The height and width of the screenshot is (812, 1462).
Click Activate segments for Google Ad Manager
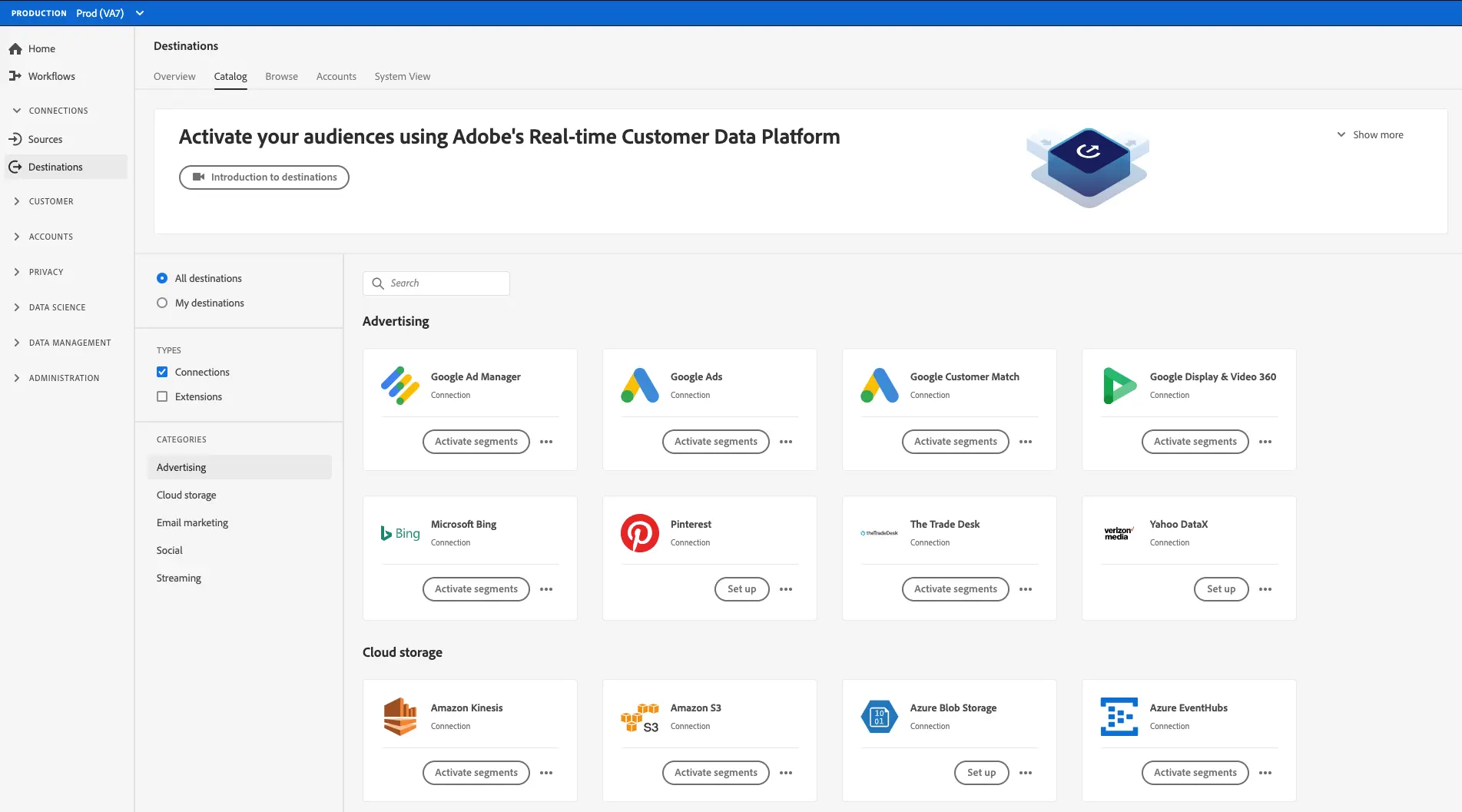(x=476, y=442)
